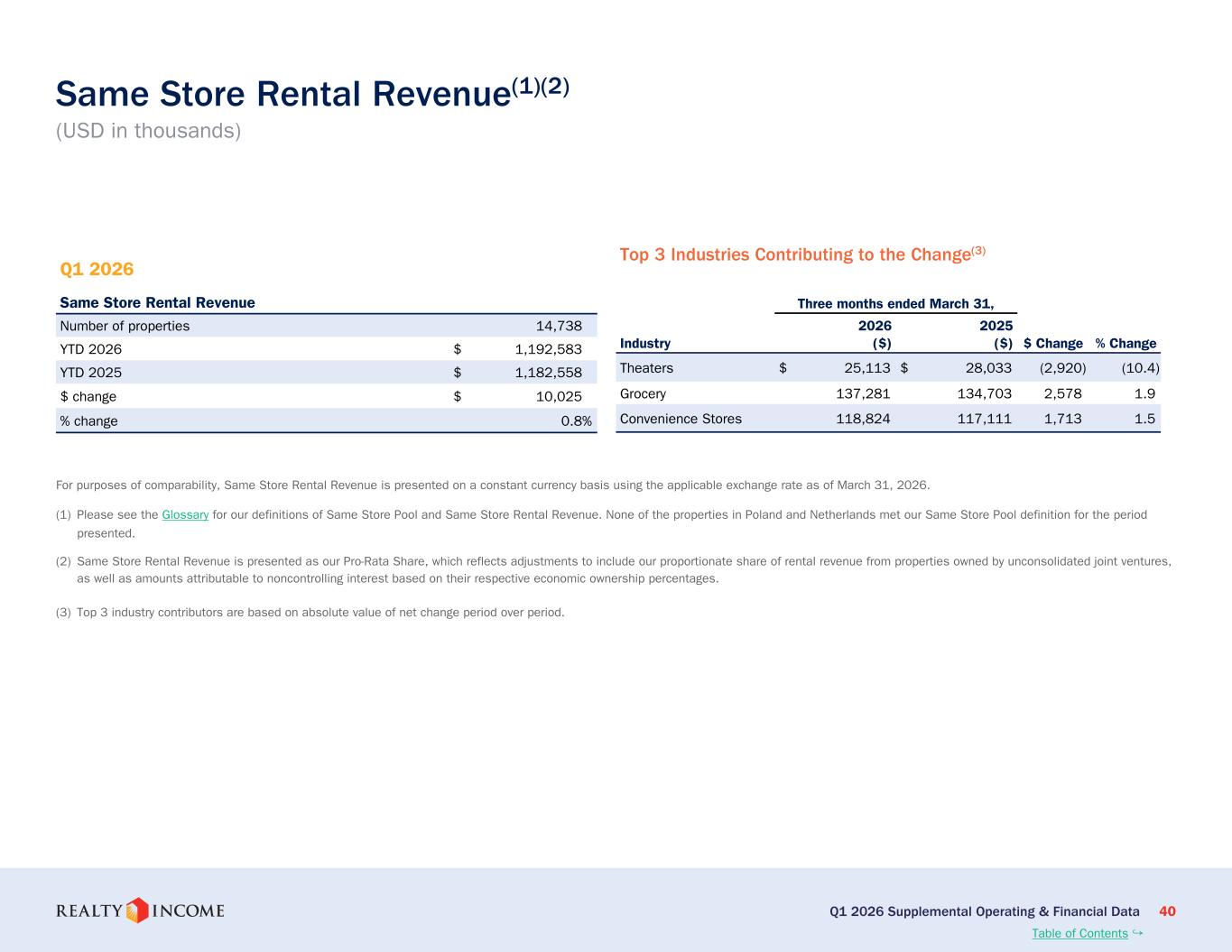This screenshot has width=1232, height=952.
Task: Follow the Table of Contents link
Action: pyautogui.click(x=1079, y=933)
